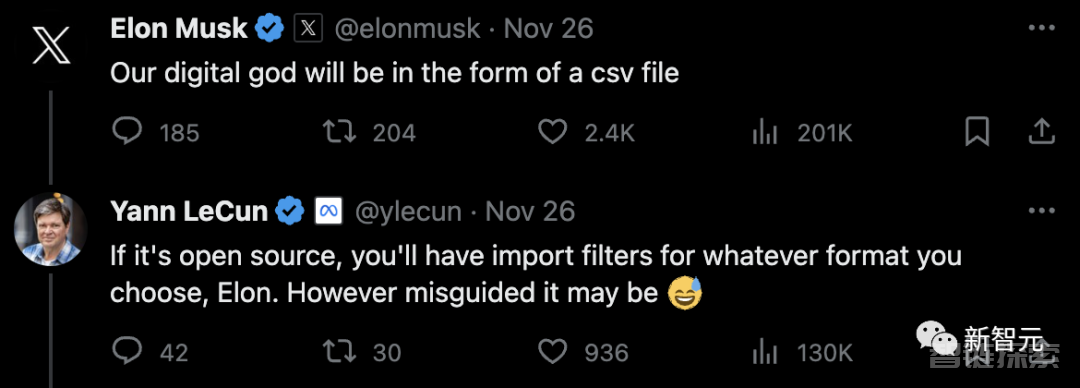1080x388 pixels.
Task: View analytics showing 201K views
Action: [x=765, y=132]
